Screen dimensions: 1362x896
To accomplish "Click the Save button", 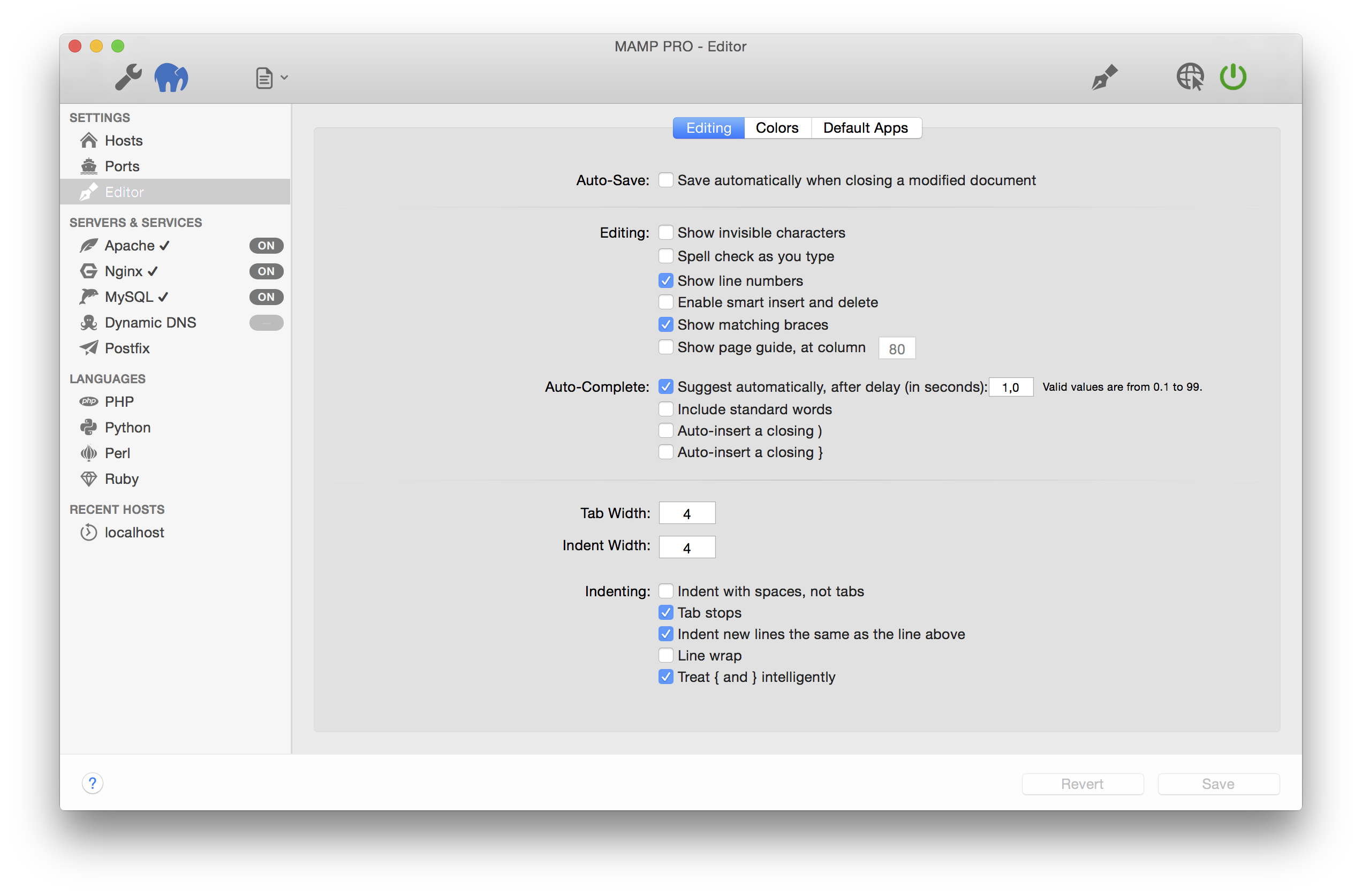I will [x=1219, y=784].
